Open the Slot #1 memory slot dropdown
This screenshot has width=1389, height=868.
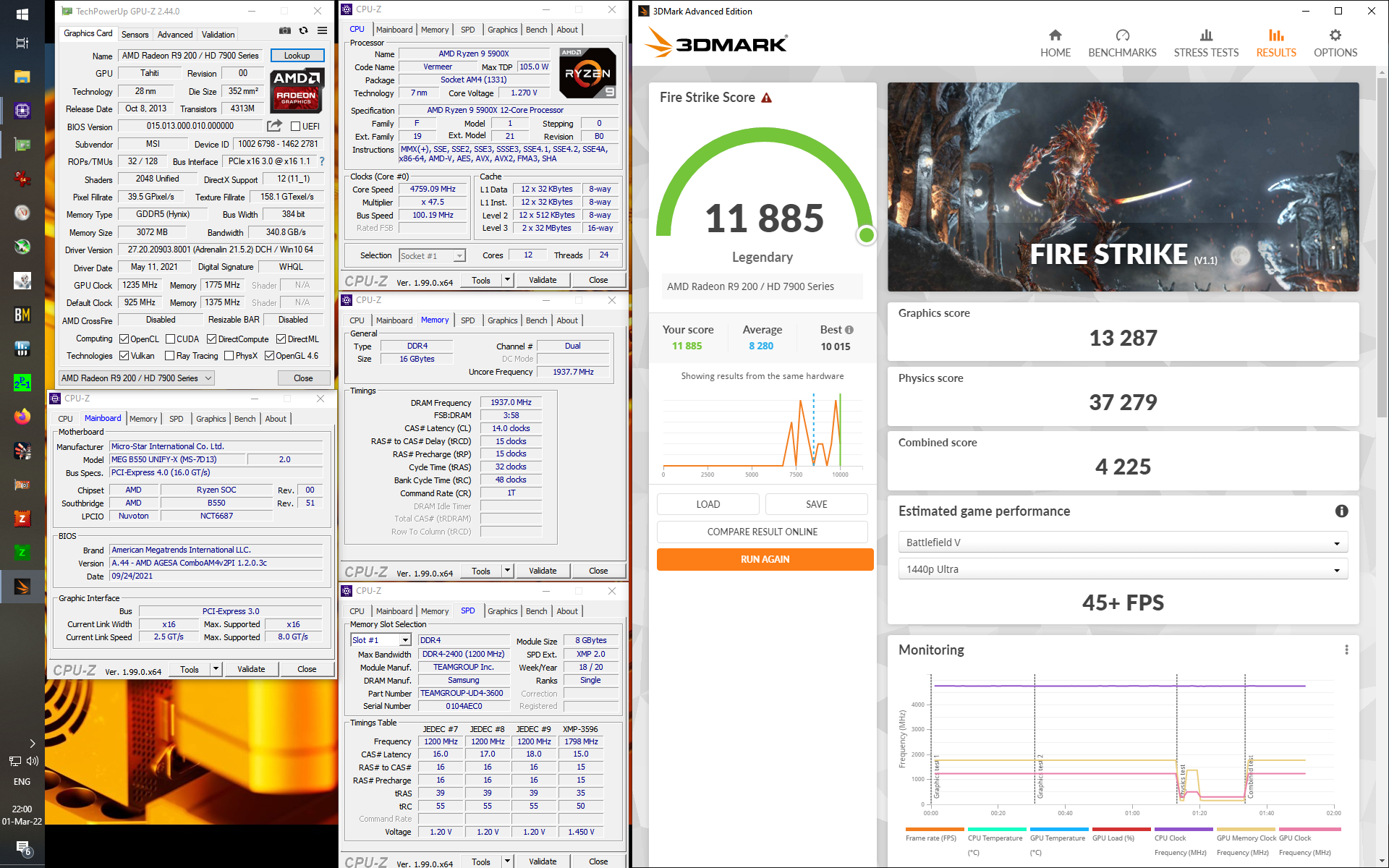coord(381,640)
